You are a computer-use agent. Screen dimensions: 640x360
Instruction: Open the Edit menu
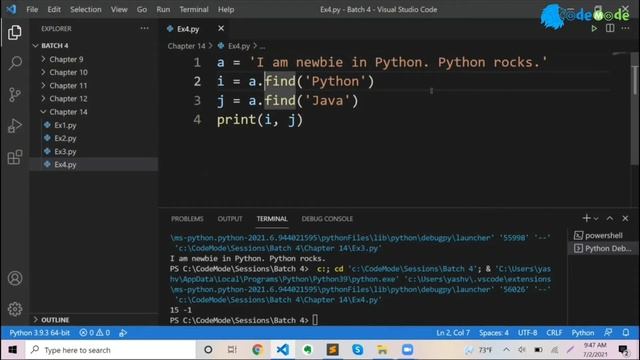click(x=54, y=9)
